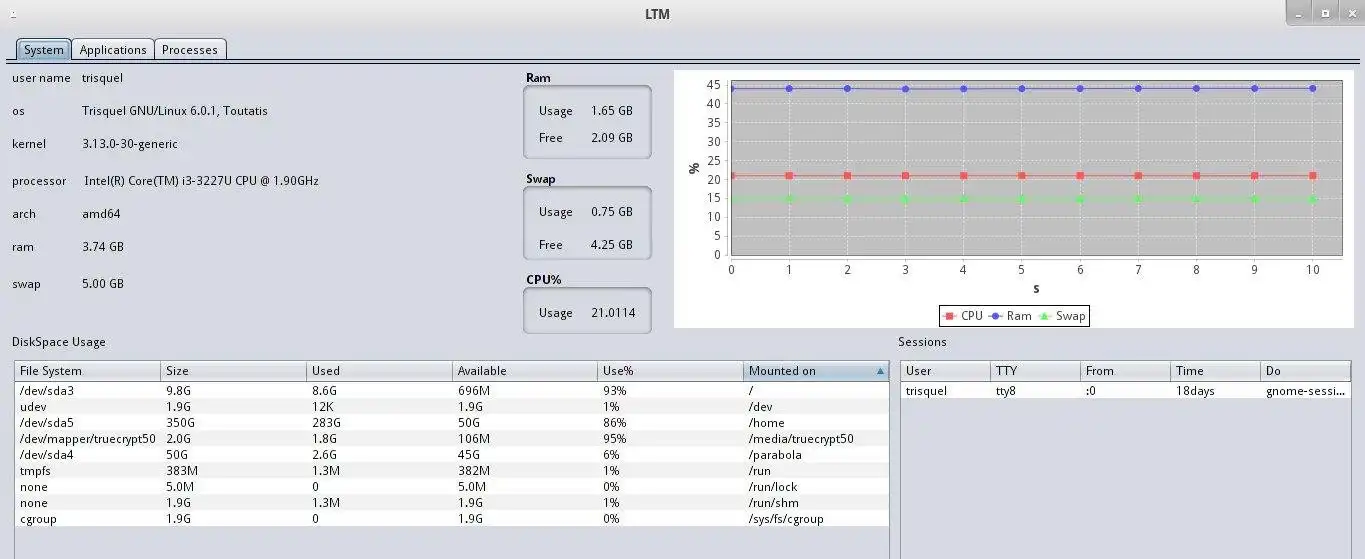The width and height of the screenshot is (1365, 559).
Task: Select the udev file system row
Action: pos(452,406)
